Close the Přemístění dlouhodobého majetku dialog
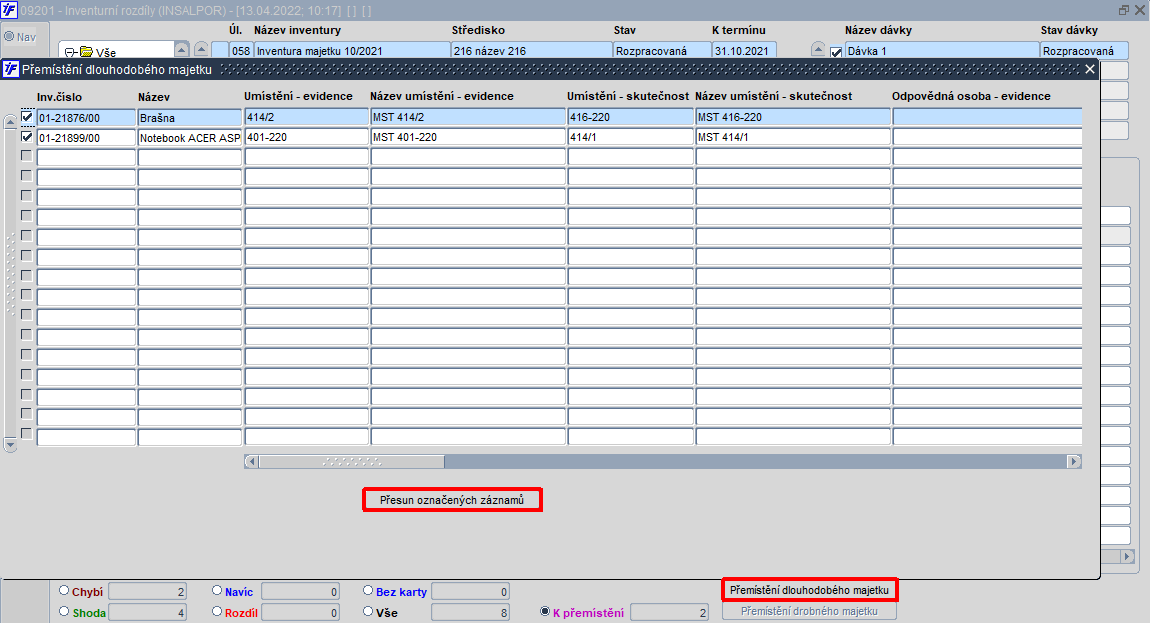Viewport: 1150px width, 623px height. point(1090,69)
